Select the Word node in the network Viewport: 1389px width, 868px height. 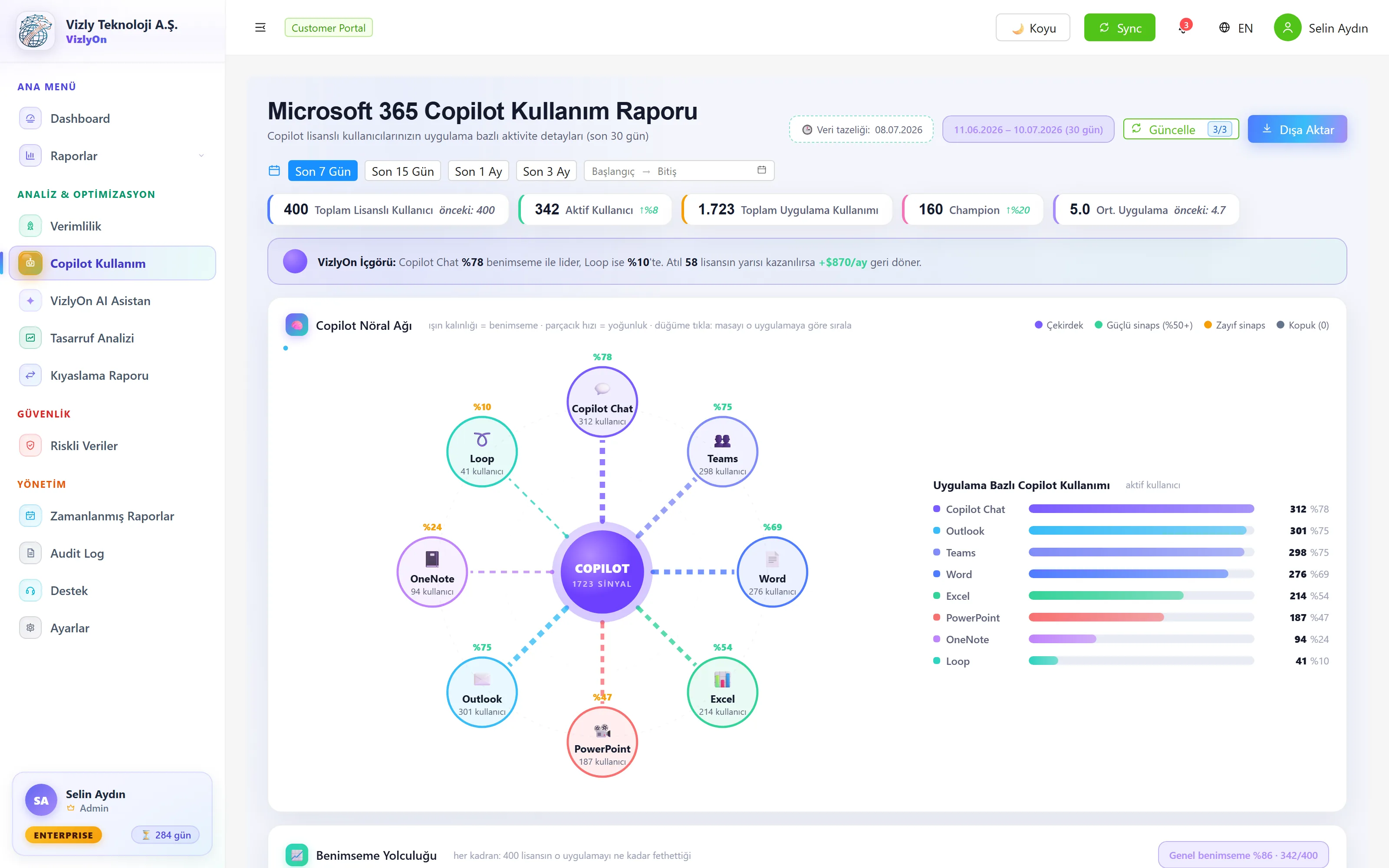pyautogui.click(x=773, y=572)
